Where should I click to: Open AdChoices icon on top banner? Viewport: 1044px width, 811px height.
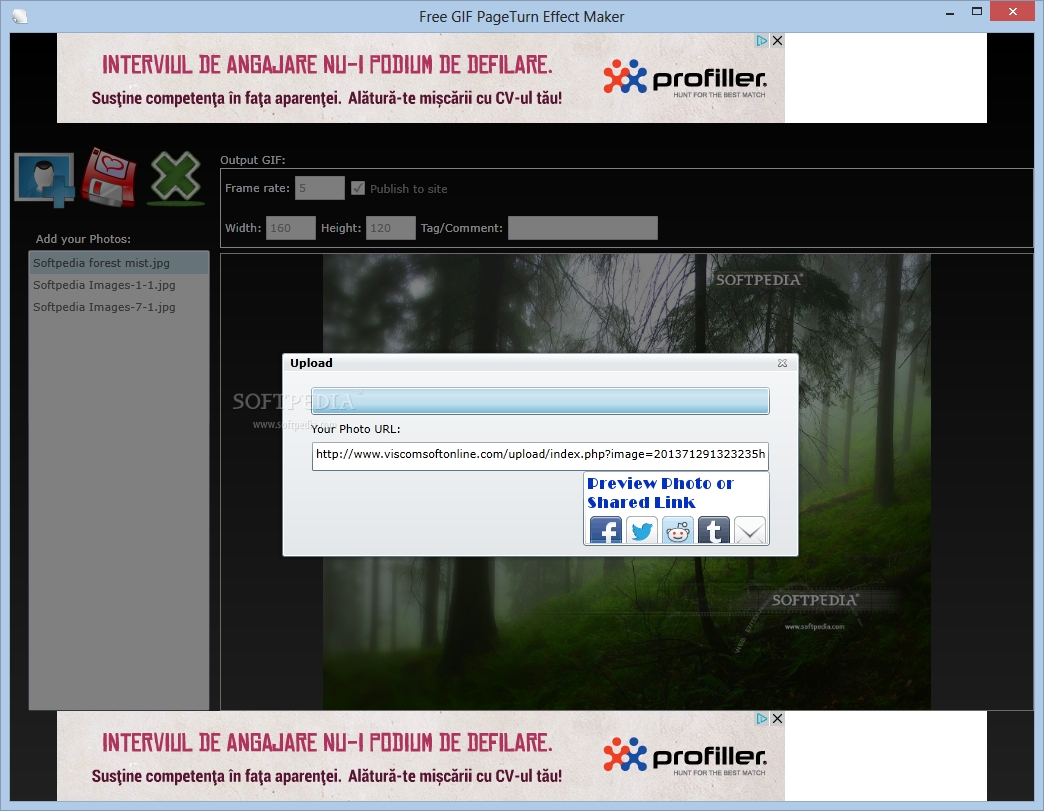click(x=762, y=41)
